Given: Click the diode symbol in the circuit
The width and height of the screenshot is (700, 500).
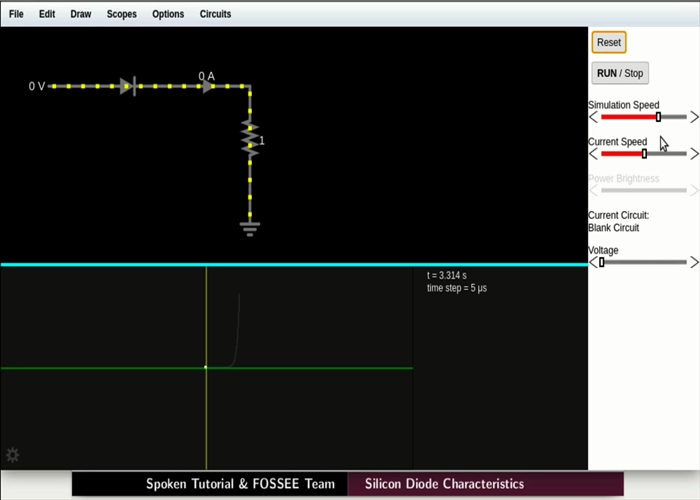Looking at the screenshot, I should (x=127, y=86).
